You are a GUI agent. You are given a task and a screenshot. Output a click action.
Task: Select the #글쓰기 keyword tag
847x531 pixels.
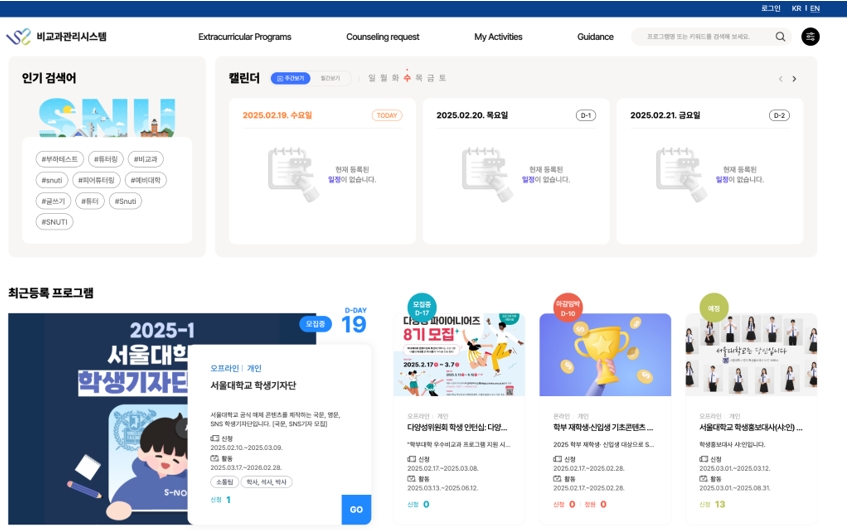(x=53, y=201)
